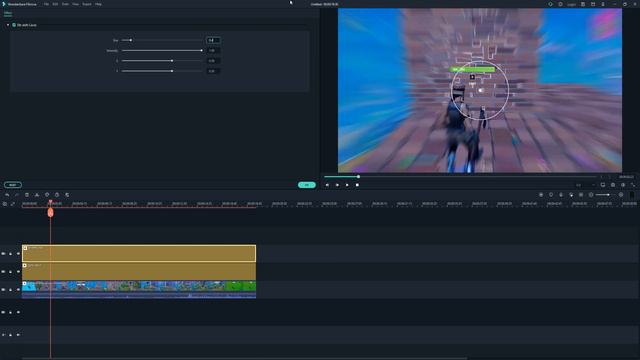
Task: Click the Undo arrow icon
Action: (x=7, y=195)
